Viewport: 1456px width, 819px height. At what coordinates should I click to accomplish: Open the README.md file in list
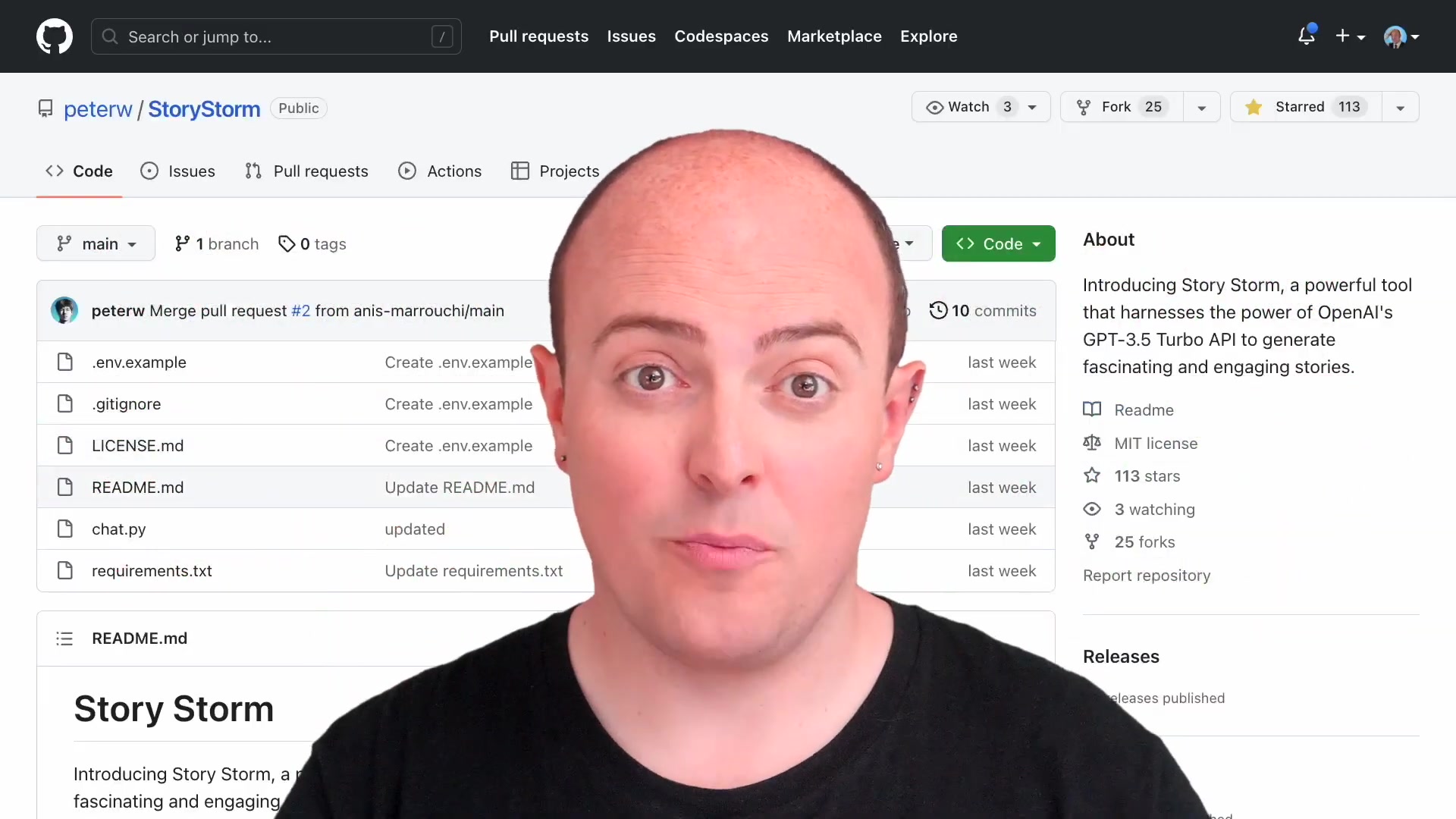[138, 488]
